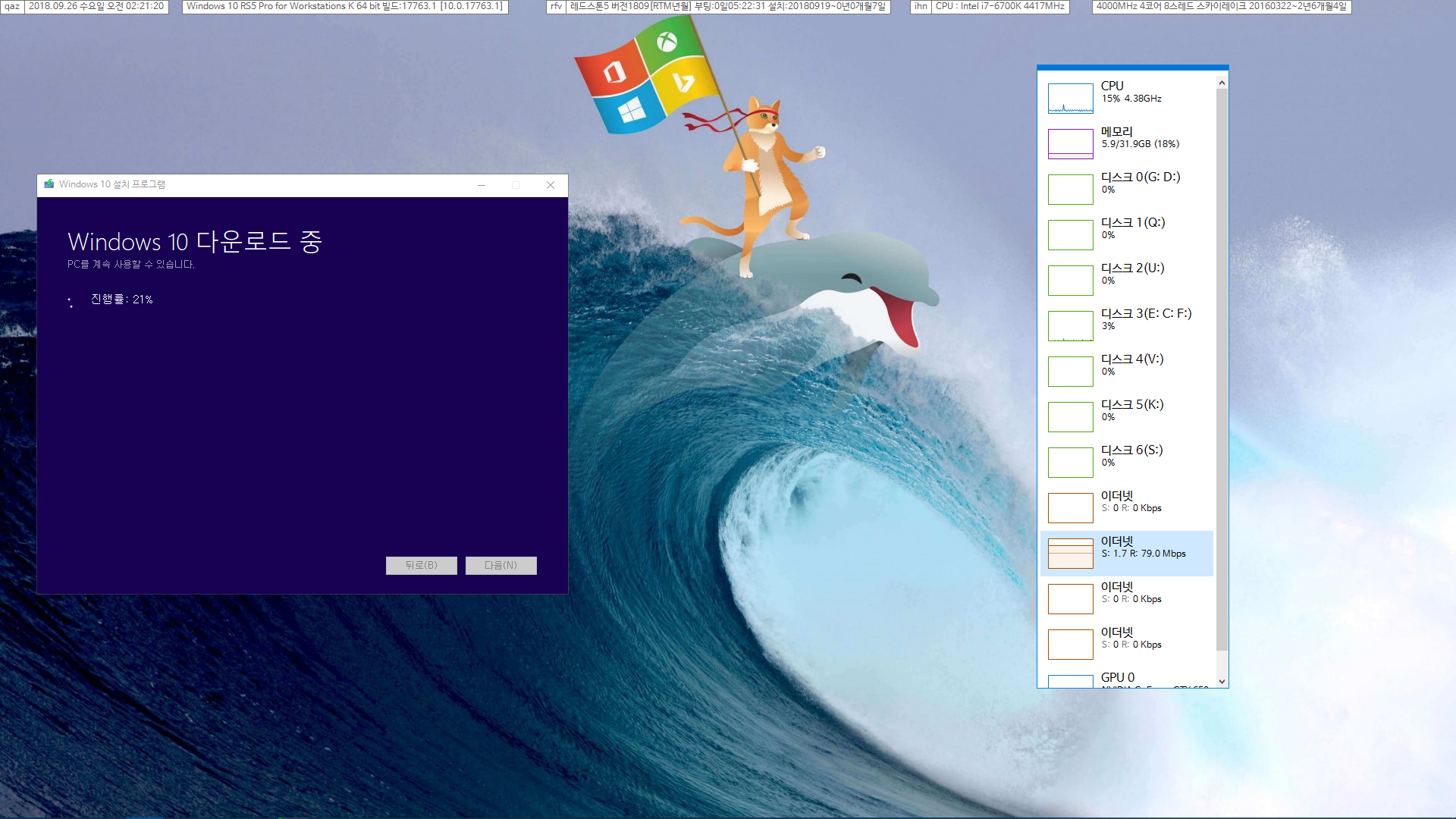
Task: Click the performance panel vertical scrollbar thumb
Action: click(1222, 369)
